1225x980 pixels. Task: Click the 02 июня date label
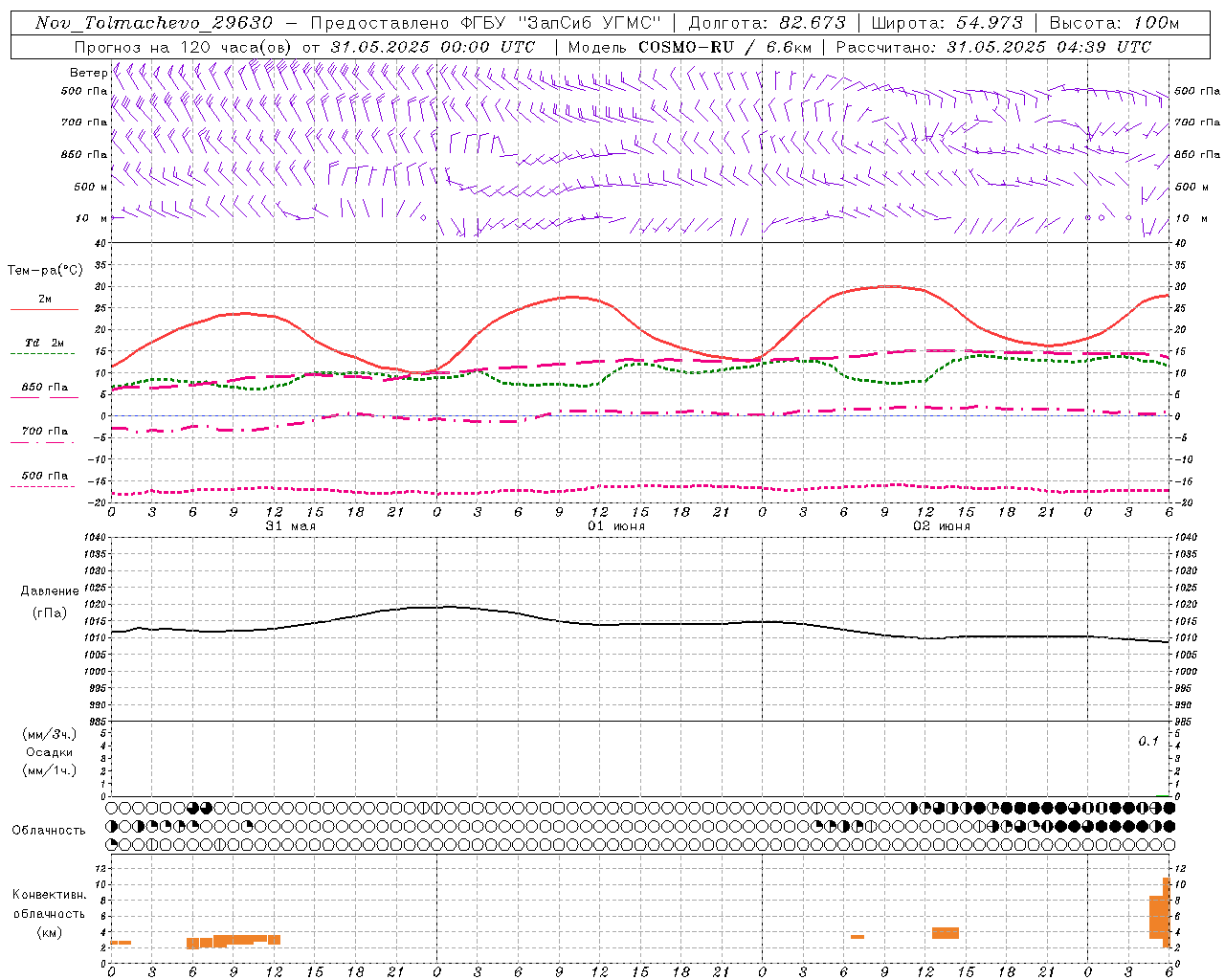[x=942, y=525]
